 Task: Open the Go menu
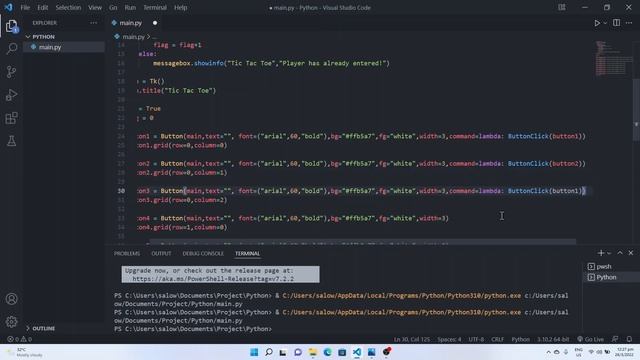tap(113, 7)
